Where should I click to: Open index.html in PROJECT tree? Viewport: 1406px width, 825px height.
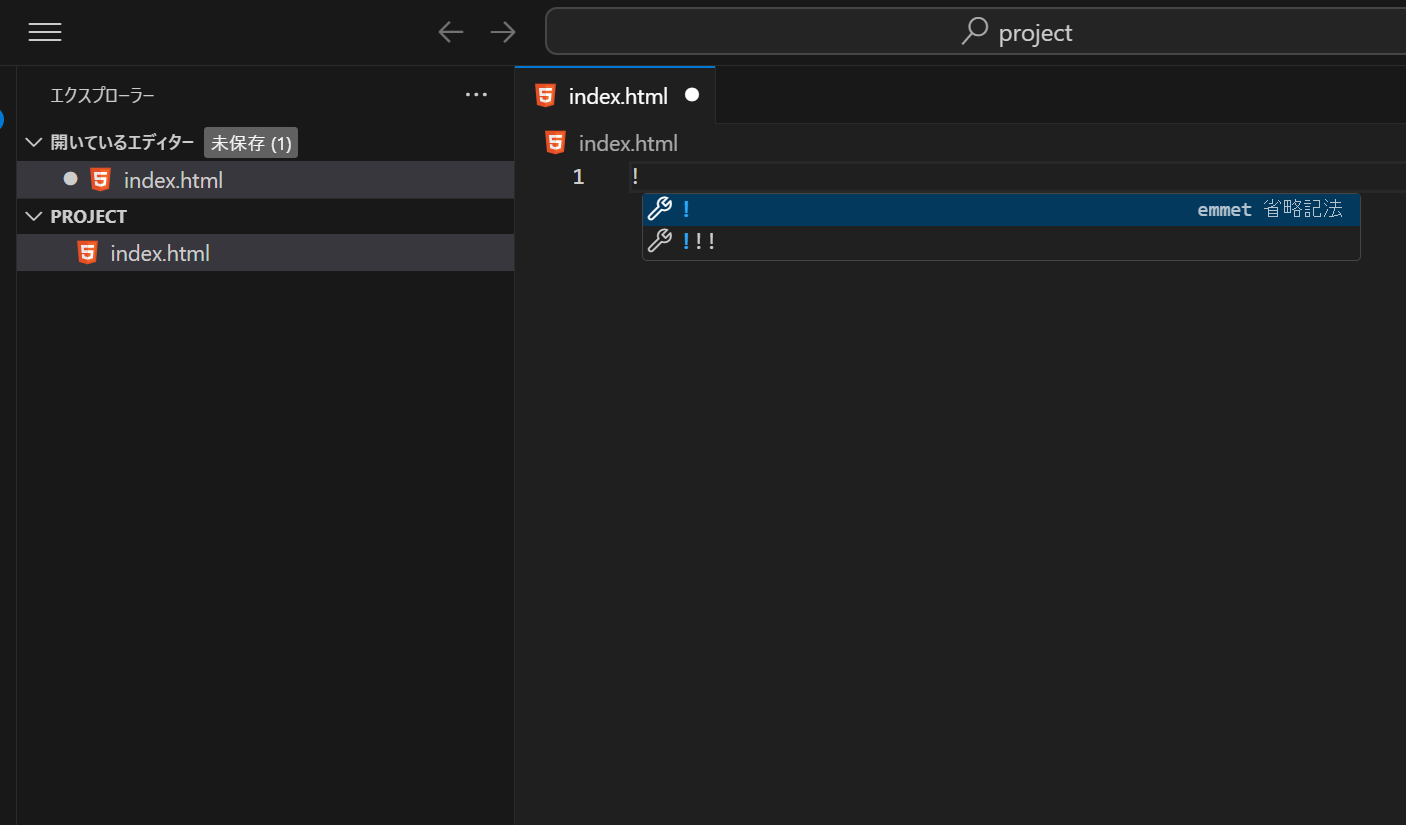coord(265,253)
